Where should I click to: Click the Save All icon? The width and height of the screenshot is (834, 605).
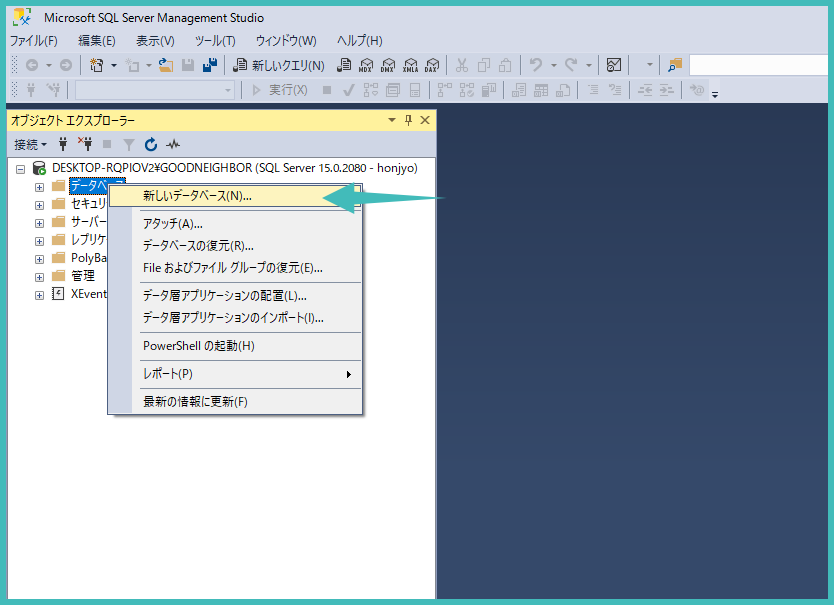click(210, 65)
